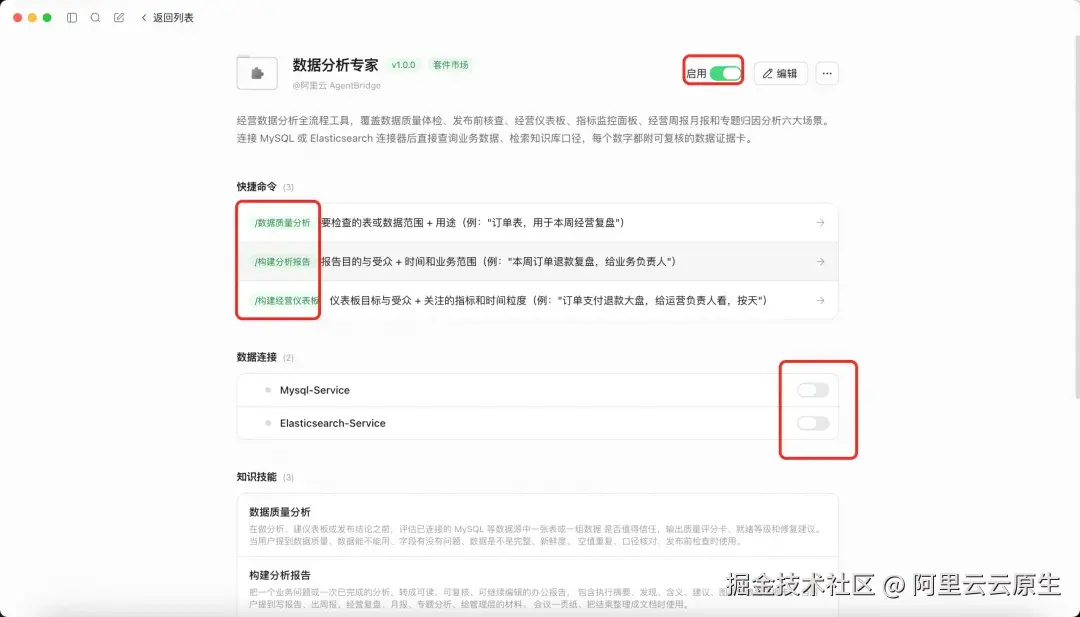Click the 数据分析专家 title
This screenshot has height=617, width=1080.
coord(335,65)
